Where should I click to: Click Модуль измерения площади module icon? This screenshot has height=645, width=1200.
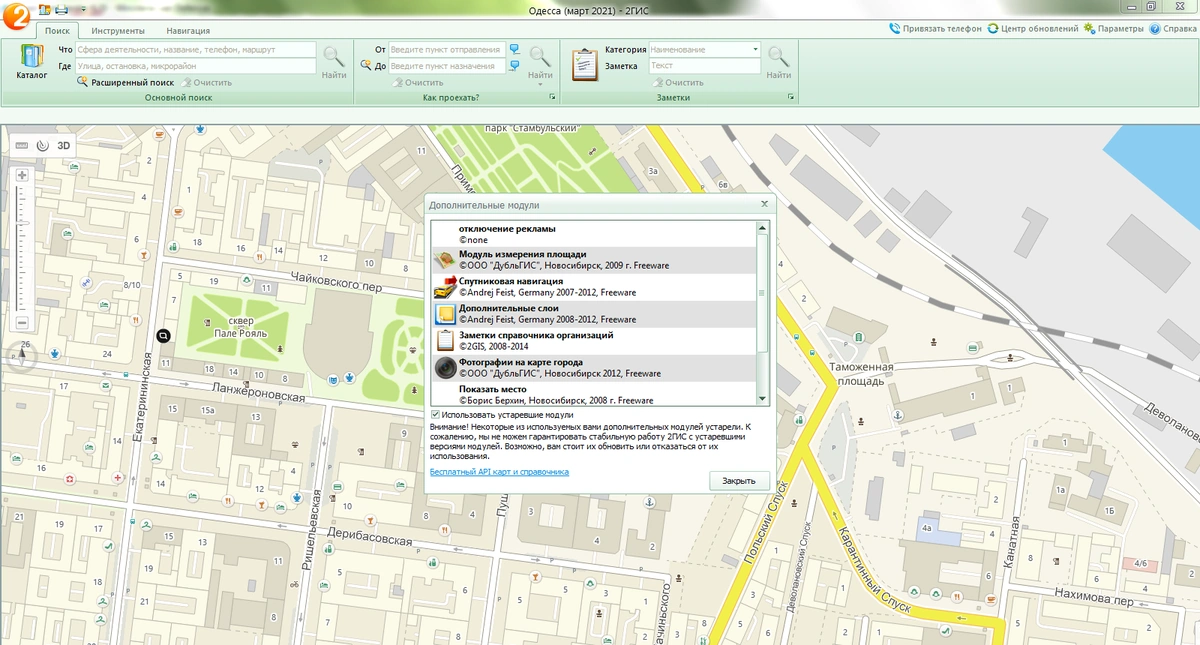click(x=445, y=260)
